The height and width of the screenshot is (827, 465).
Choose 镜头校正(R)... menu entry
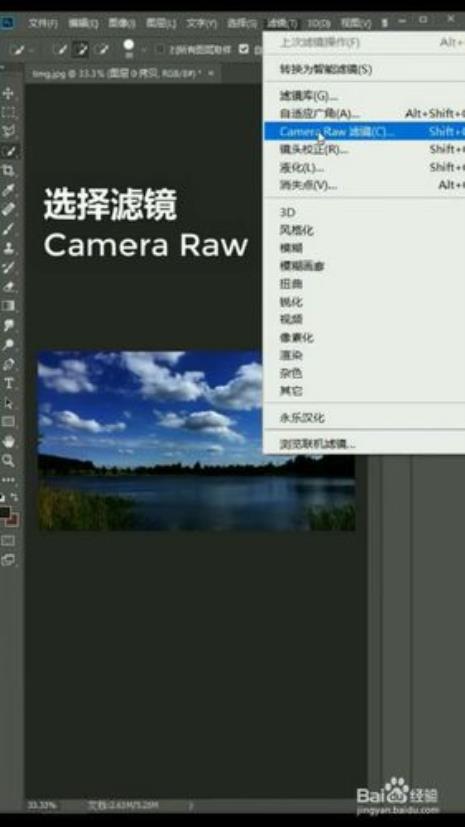(364, 149)
